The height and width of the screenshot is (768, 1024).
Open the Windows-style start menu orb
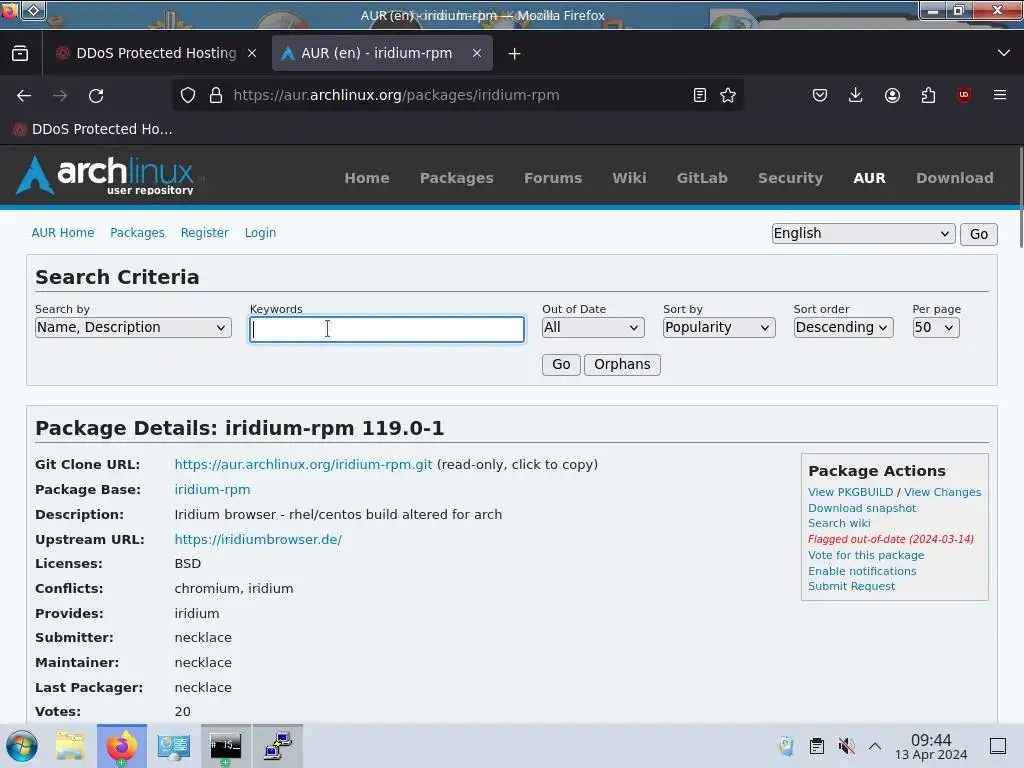pyautogui.click(x=22, y=746)
